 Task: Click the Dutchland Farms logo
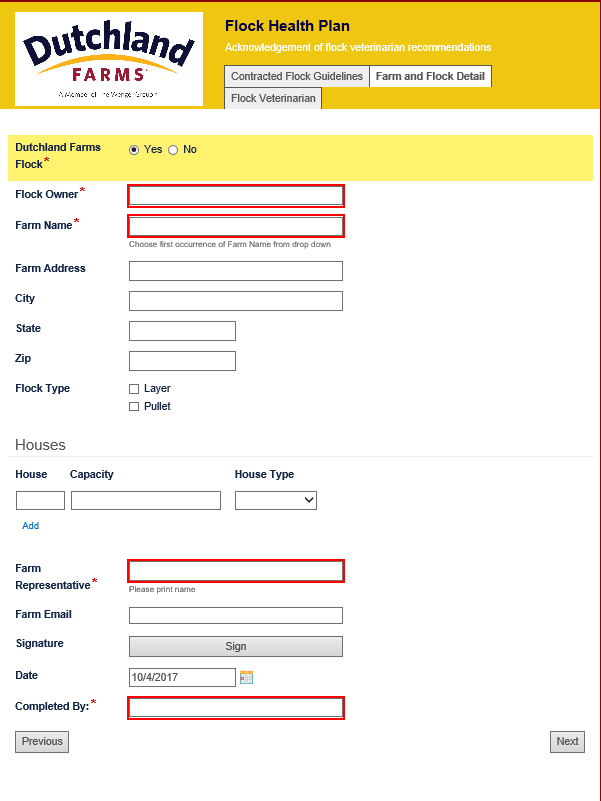pyautogui.click(x=109, y=59)
